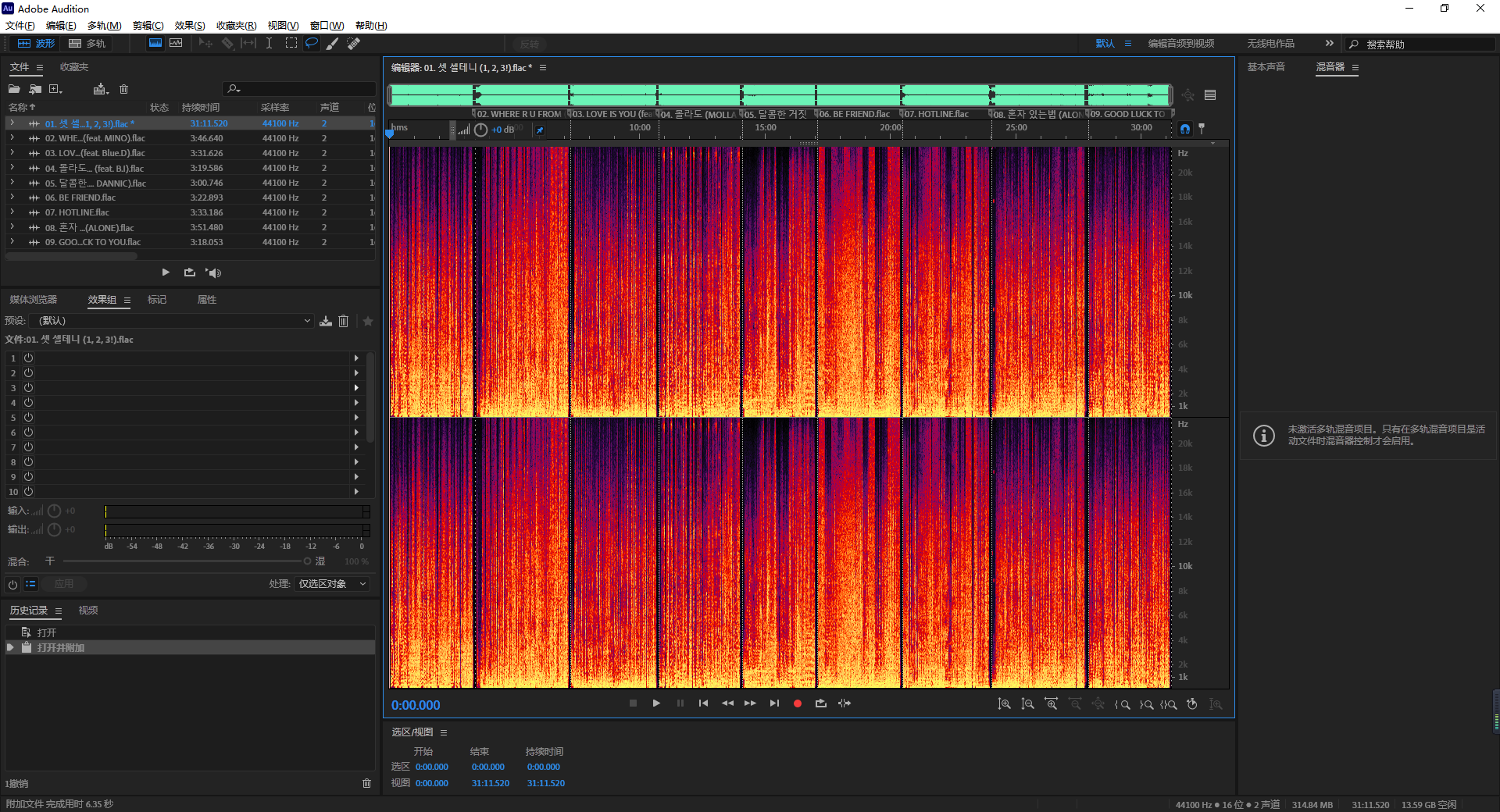Toggle the effects rack main power button
1500x812 pixels.
coord(12,584)
